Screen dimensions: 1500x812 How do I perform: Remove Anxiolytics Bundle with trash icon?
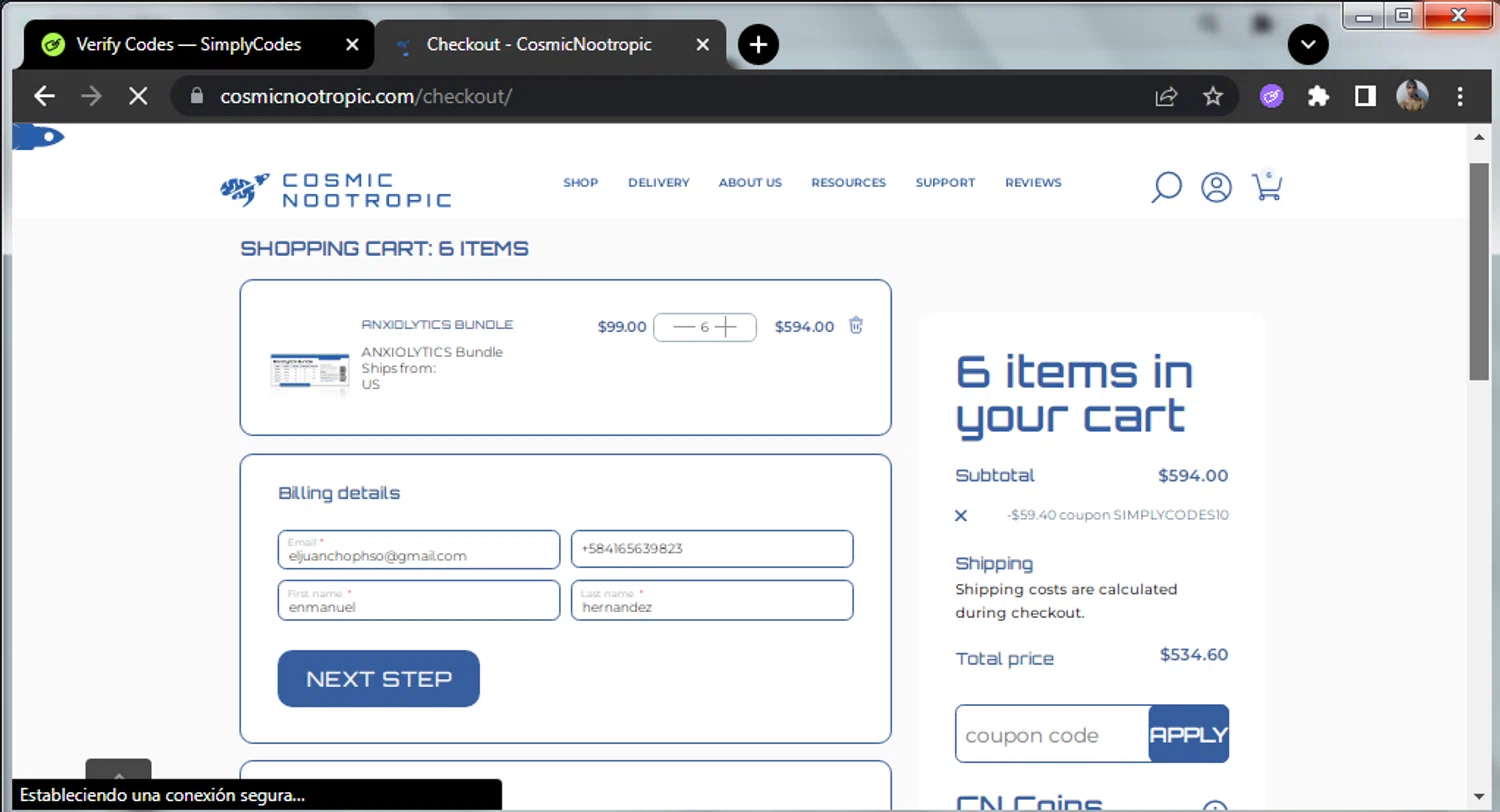tap(856, 325)
